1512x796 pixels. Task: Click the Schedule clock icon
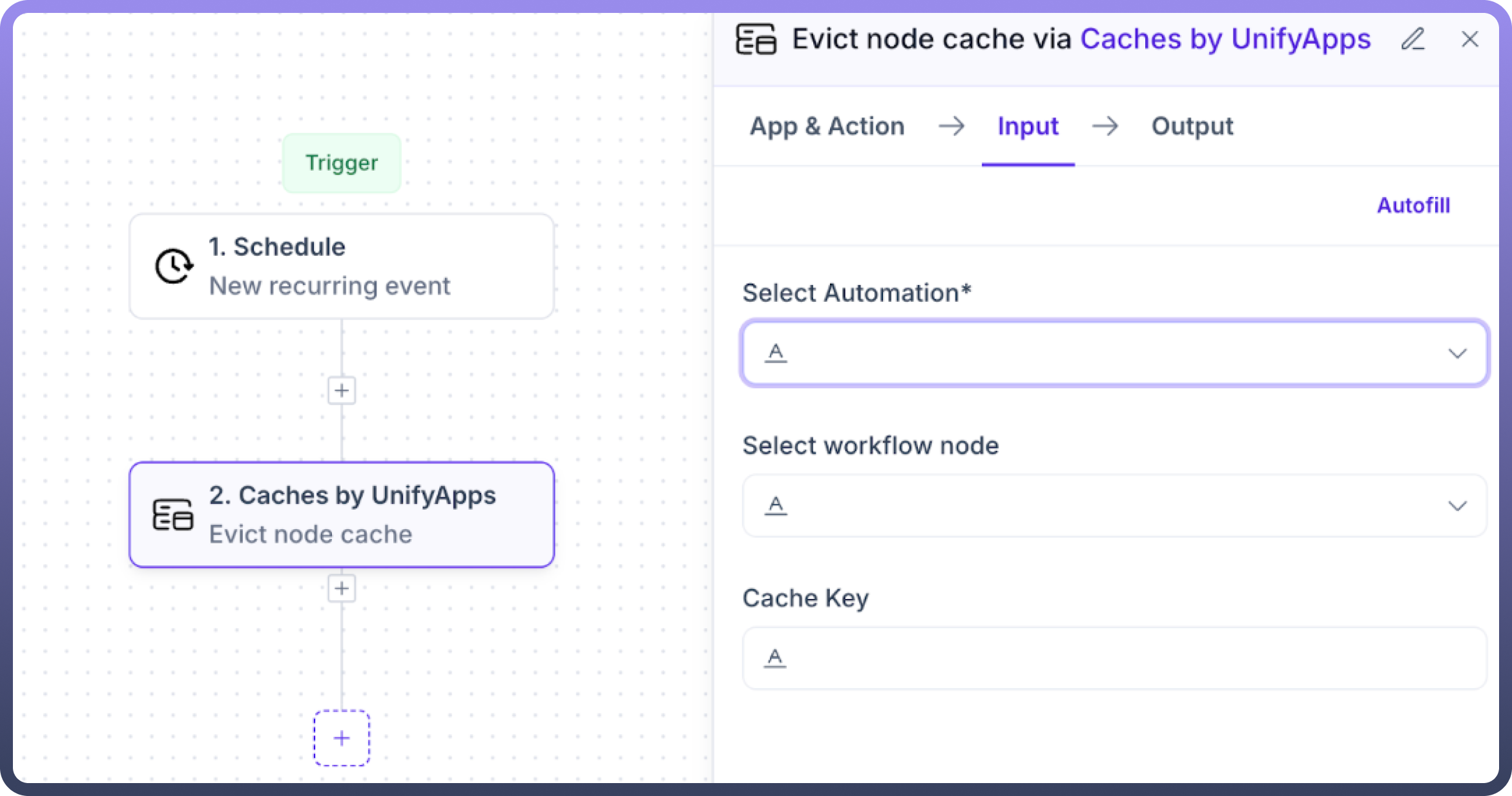pos(173,266)
